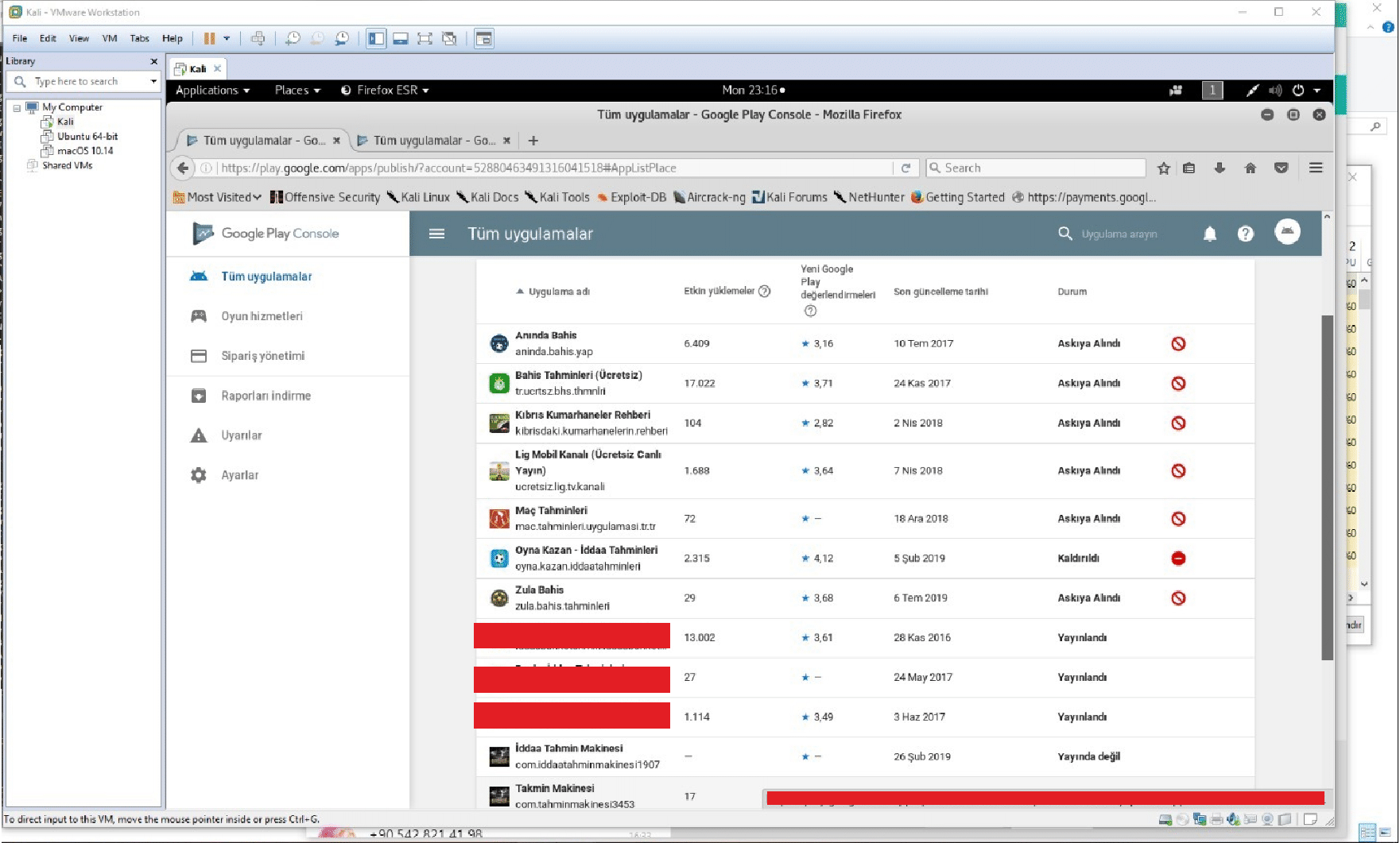Click Kali workspace switcher 1
The height and width of the screenshot is (843, 1400).
tap(1212, 91)
